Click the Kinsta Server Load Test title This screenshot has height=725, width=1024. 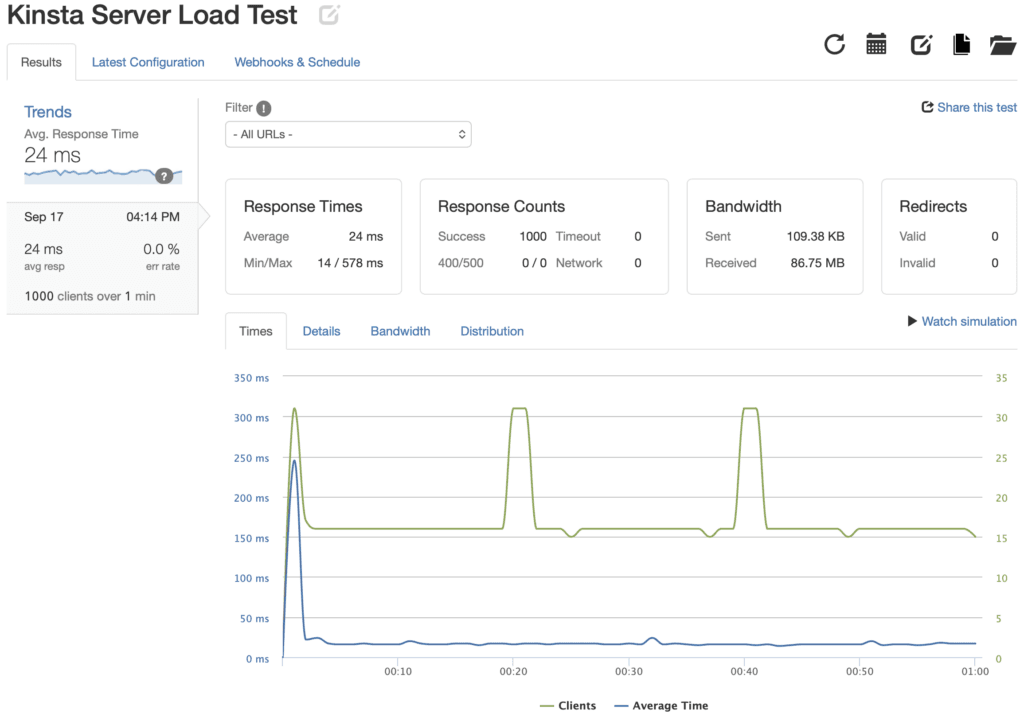click(x=152, y=15)
